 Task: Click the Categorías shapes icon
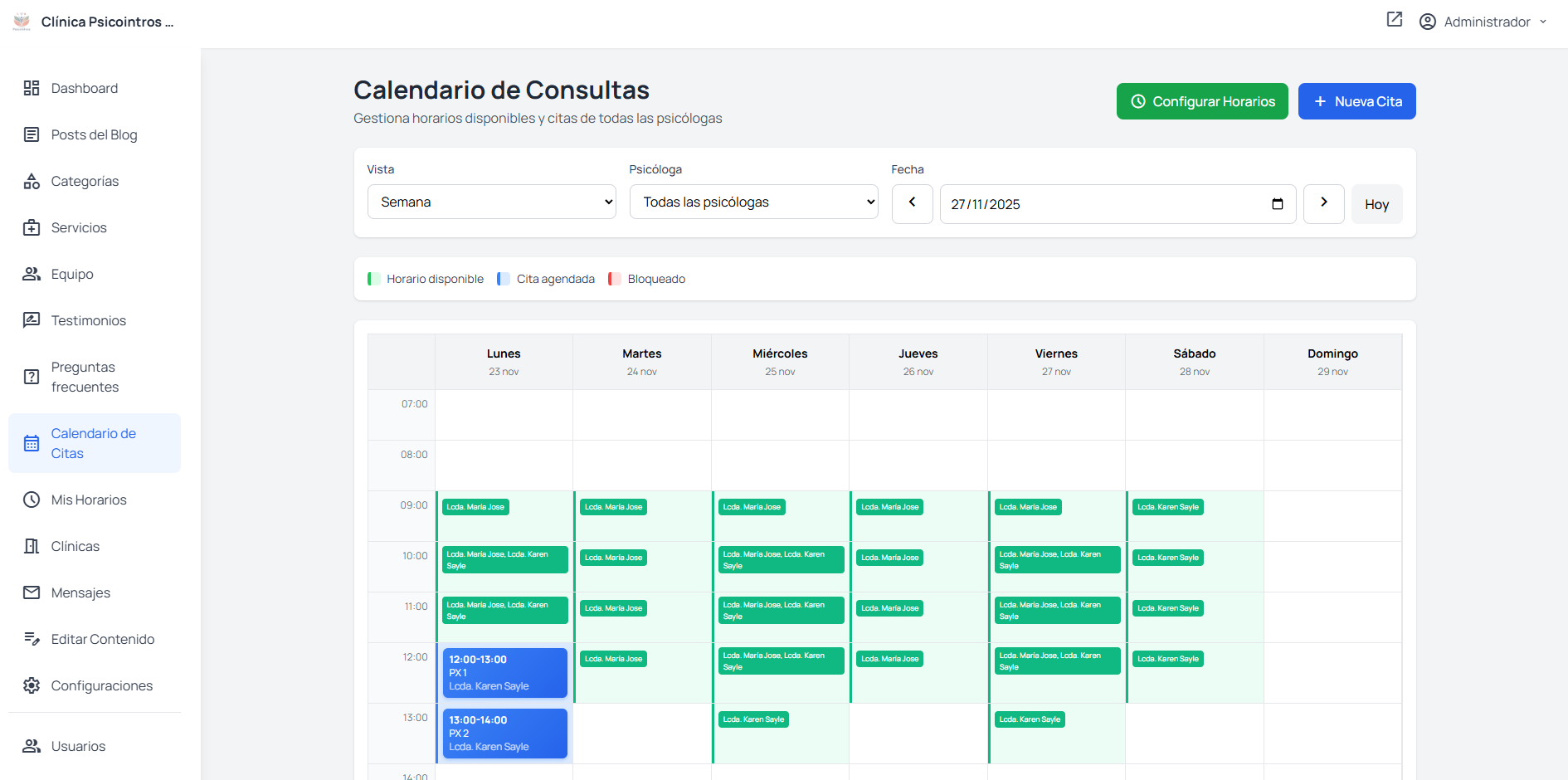point(32,181)
